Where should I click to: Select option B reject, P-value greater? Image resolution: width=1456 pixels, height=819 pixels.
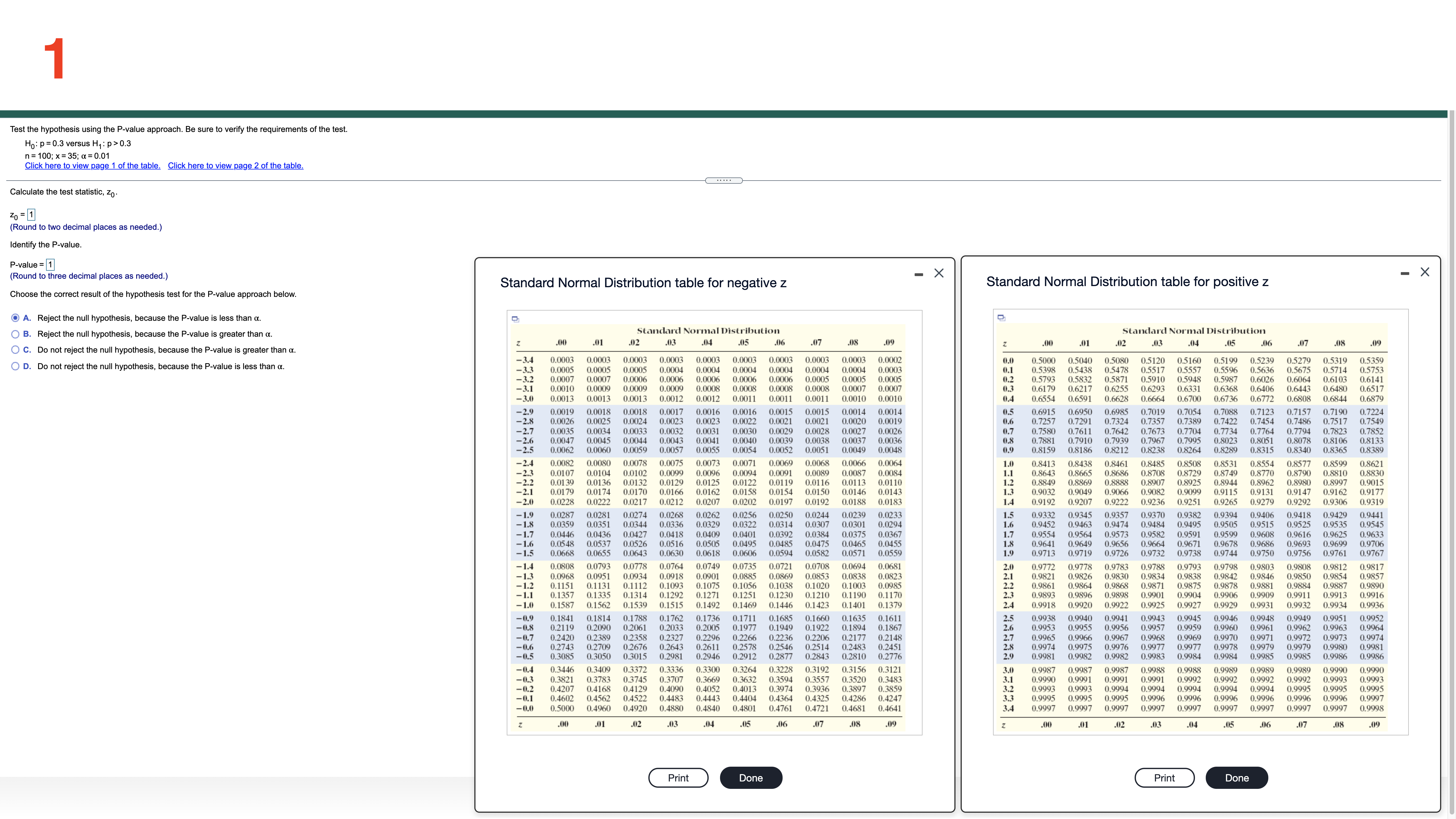point(15,334)
